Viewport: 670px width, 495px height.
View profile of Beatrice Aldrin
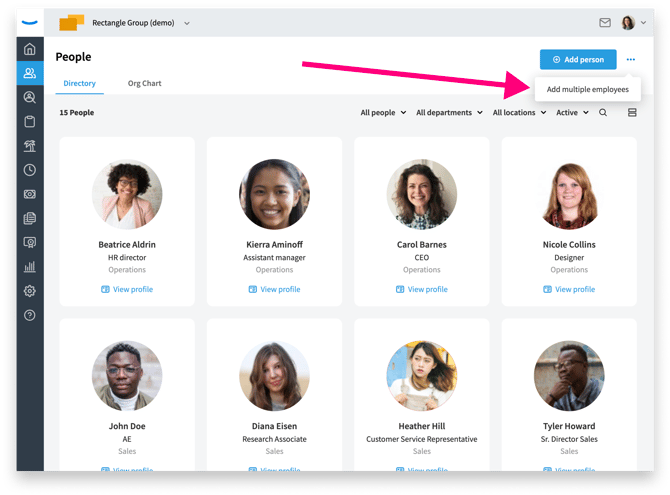click(127, 289)
